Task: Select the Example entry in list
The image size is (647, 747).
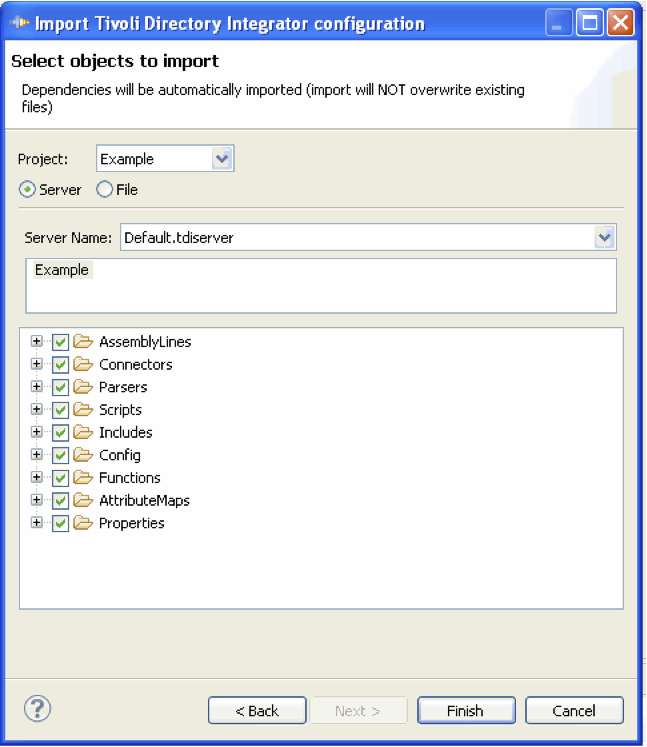Action: point(62,270)
